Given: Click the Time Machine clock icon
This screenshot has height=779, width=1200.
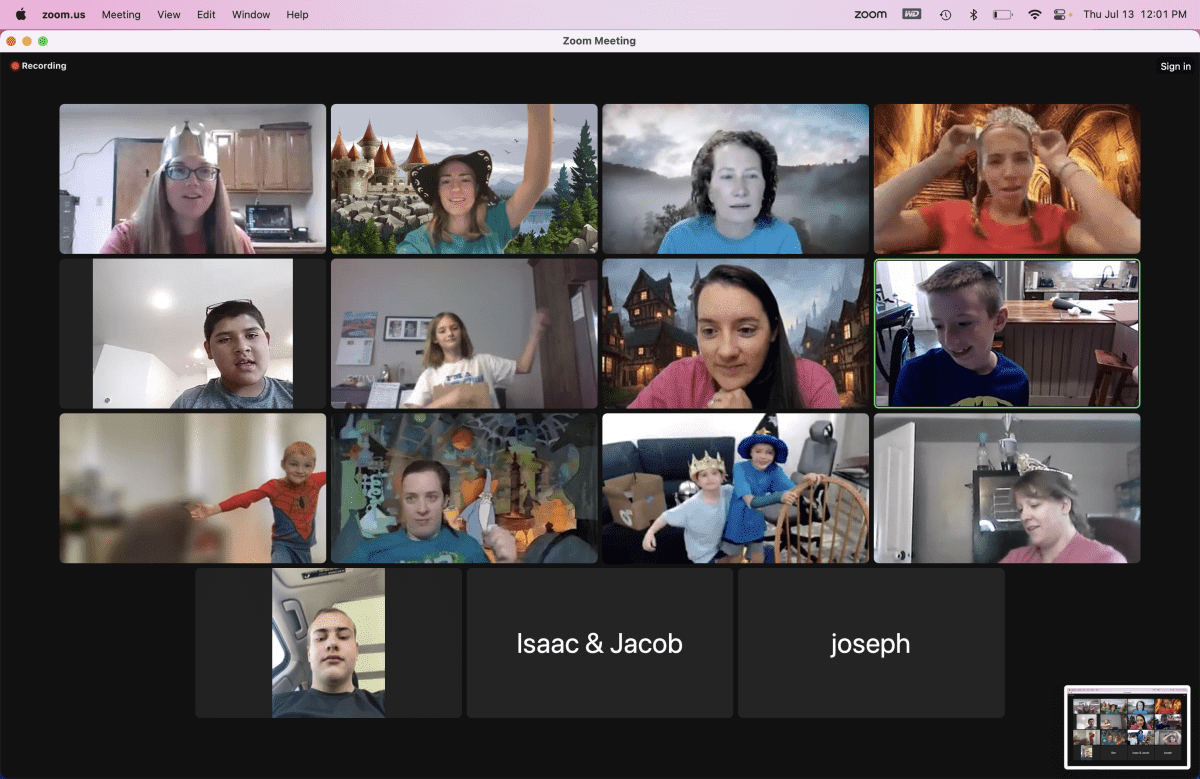Looking at the screenshot, I should 945,14.
